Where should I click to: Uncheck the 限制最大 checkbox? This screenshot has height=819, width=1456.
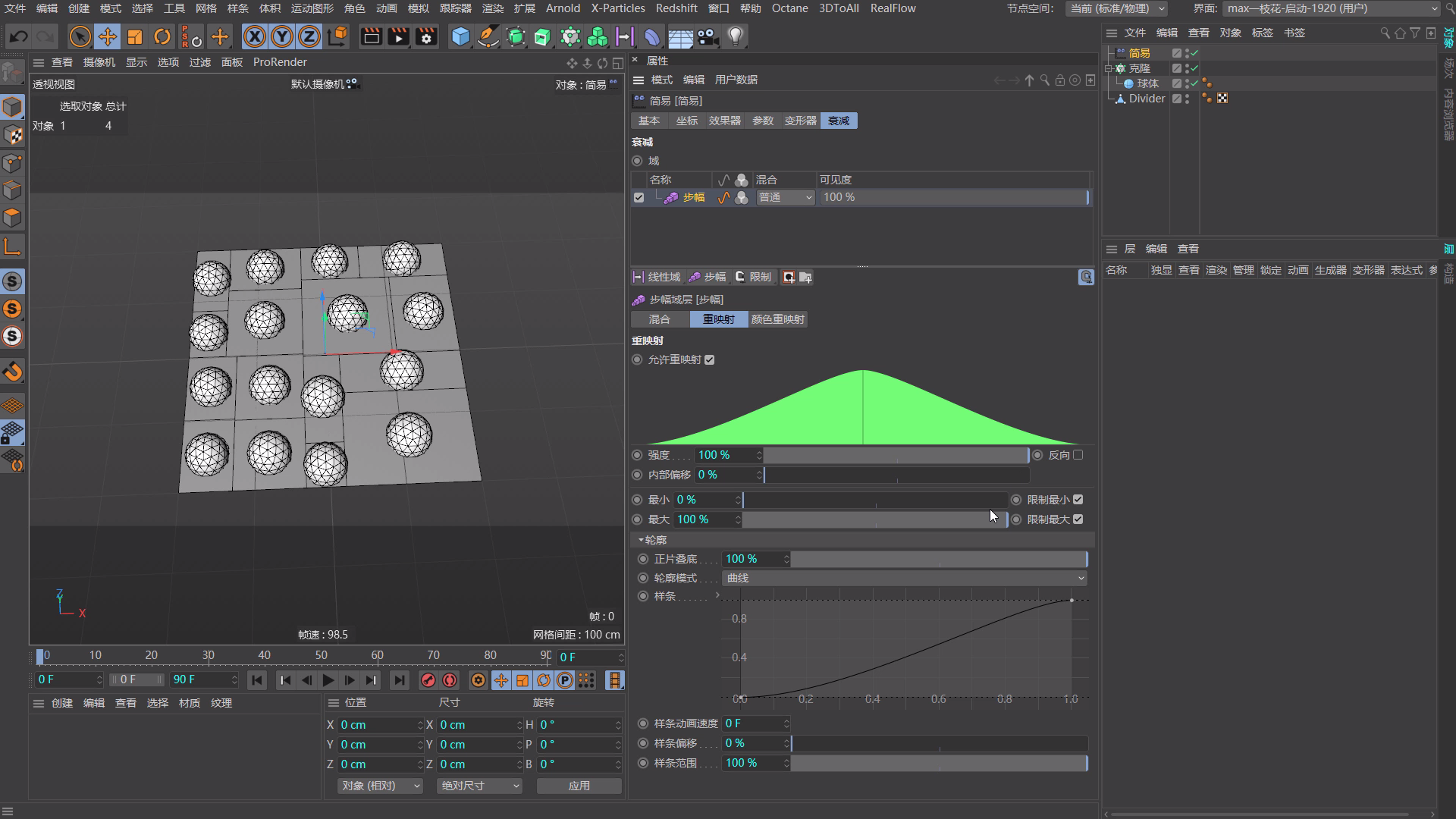pos(1078,519)
